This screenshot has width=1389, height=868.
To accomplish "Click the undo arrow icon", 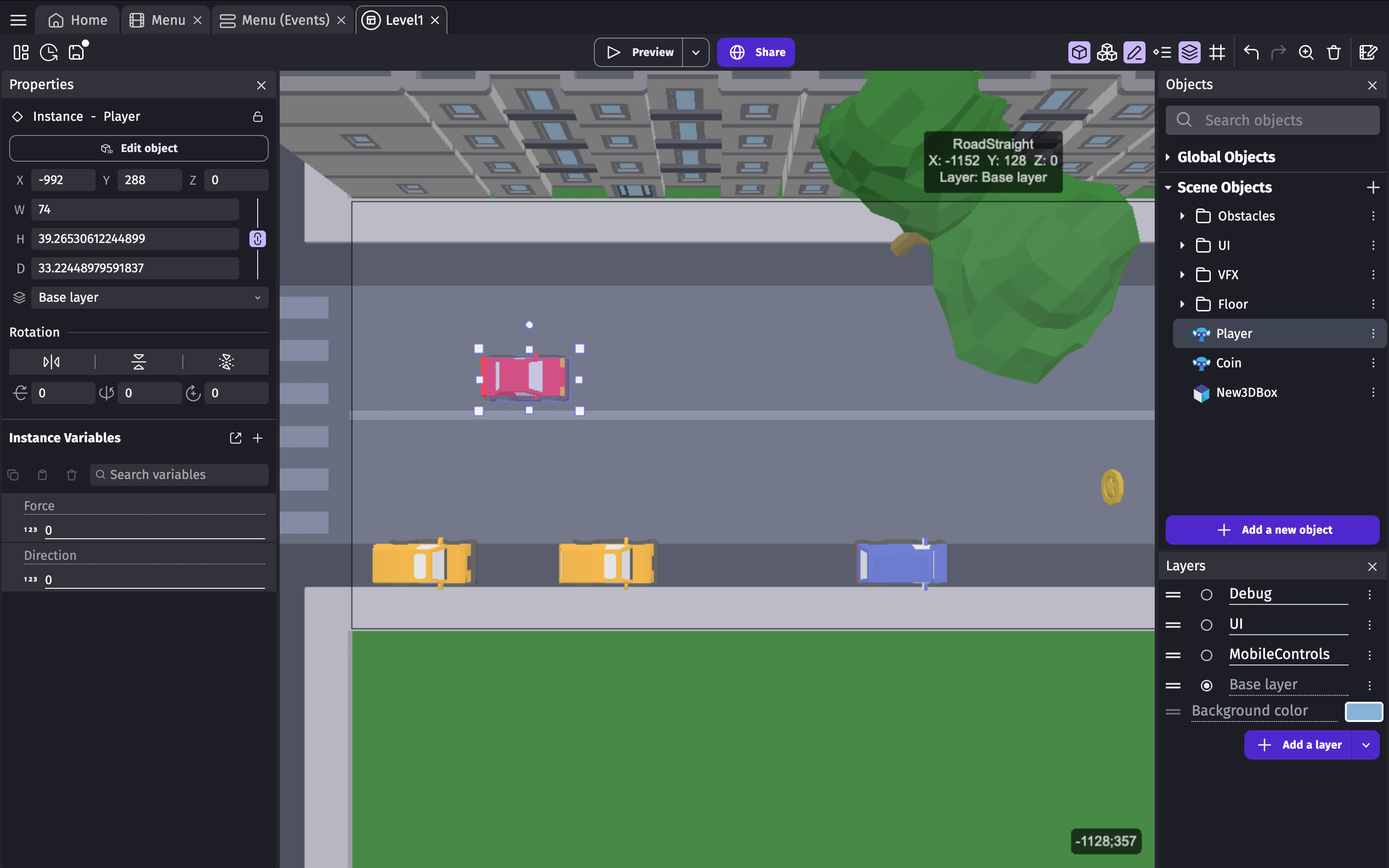I will coord(1251,52).
